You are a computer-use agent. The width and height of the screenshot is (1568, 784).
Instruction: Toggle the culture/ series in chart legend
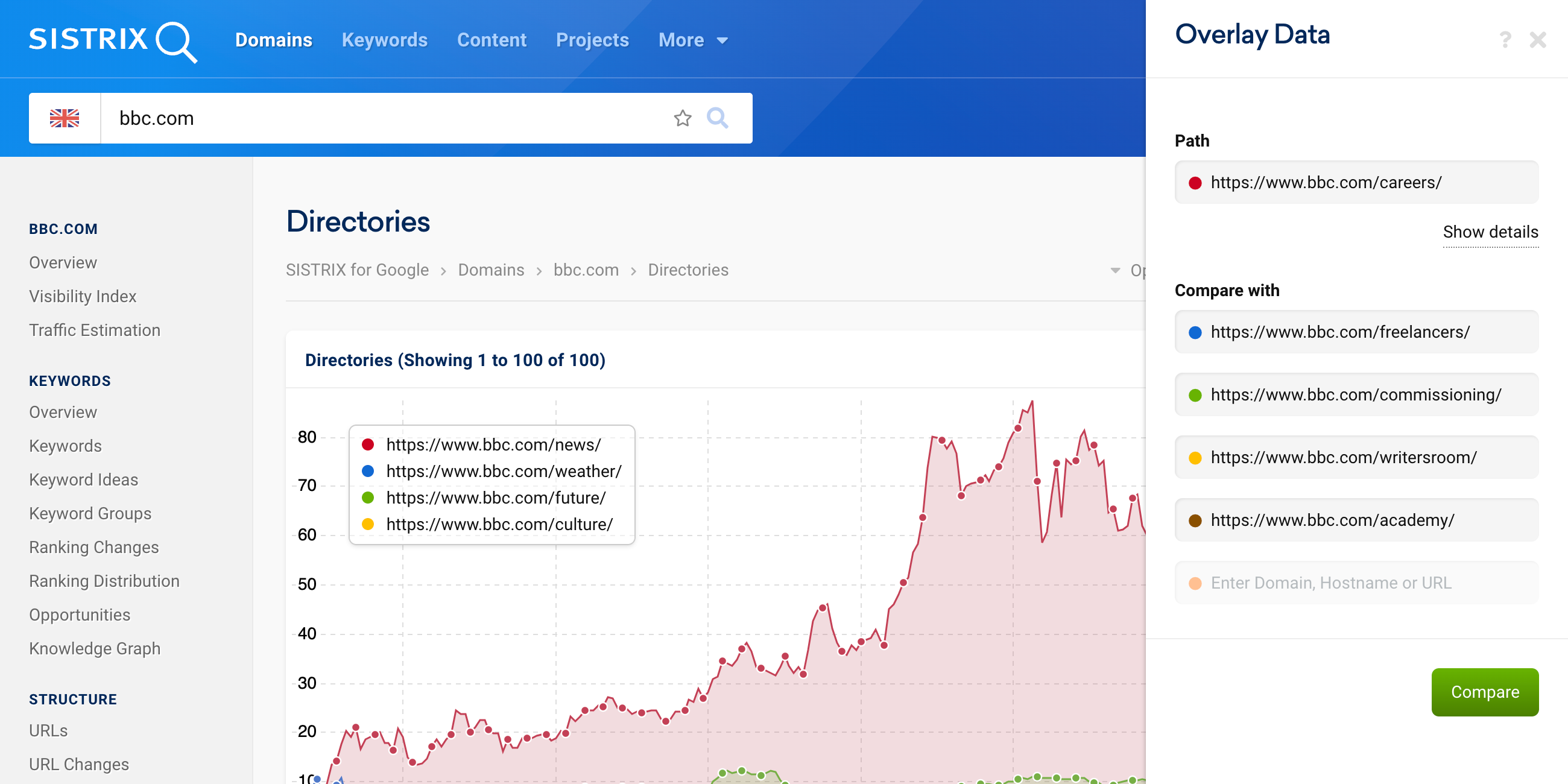coord(487,525)
